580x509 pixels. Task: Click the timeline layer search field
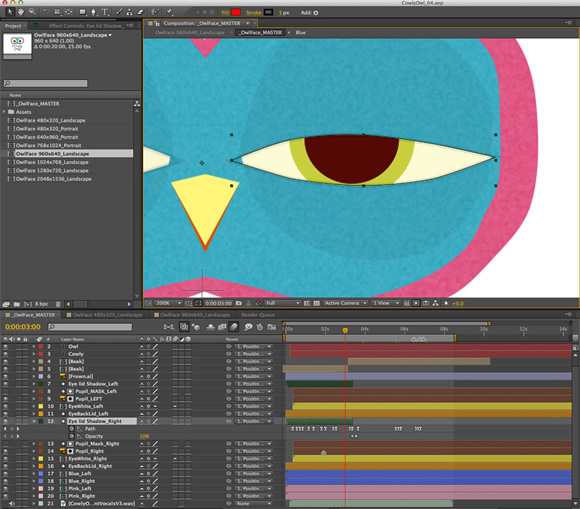tap(90, 327)
